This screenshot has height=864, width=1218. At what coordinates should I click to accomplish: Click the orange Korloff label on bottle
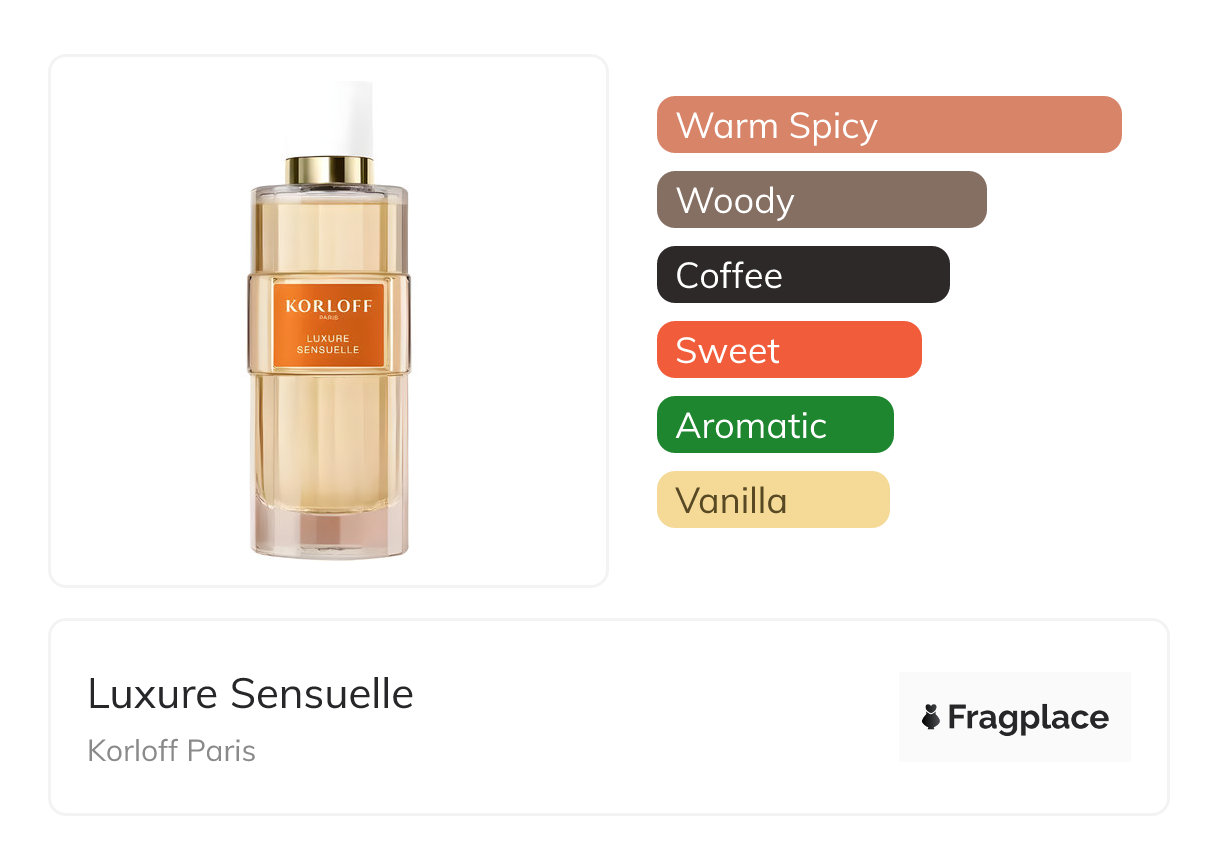pyautogui.click(x=329, y=326)
